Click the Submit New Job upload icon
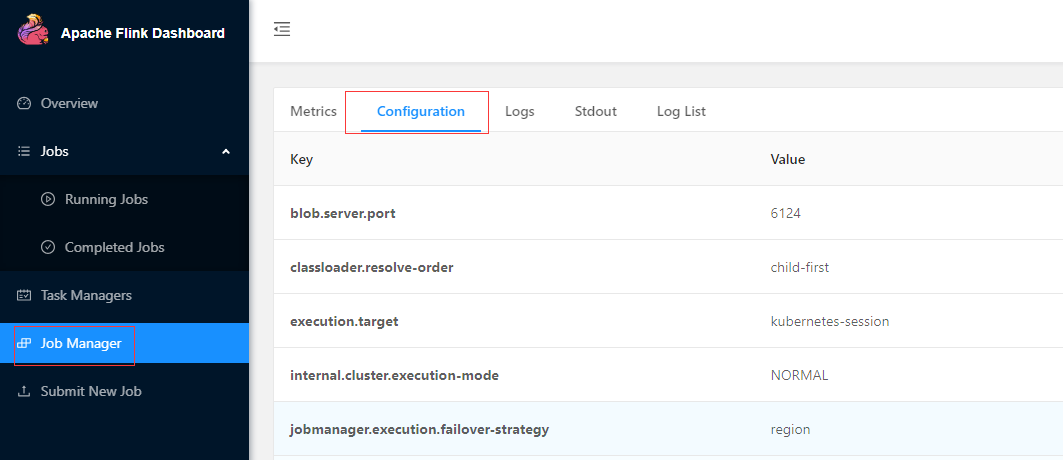This screenshot has width=1063, height=460. tap(25, 392)
